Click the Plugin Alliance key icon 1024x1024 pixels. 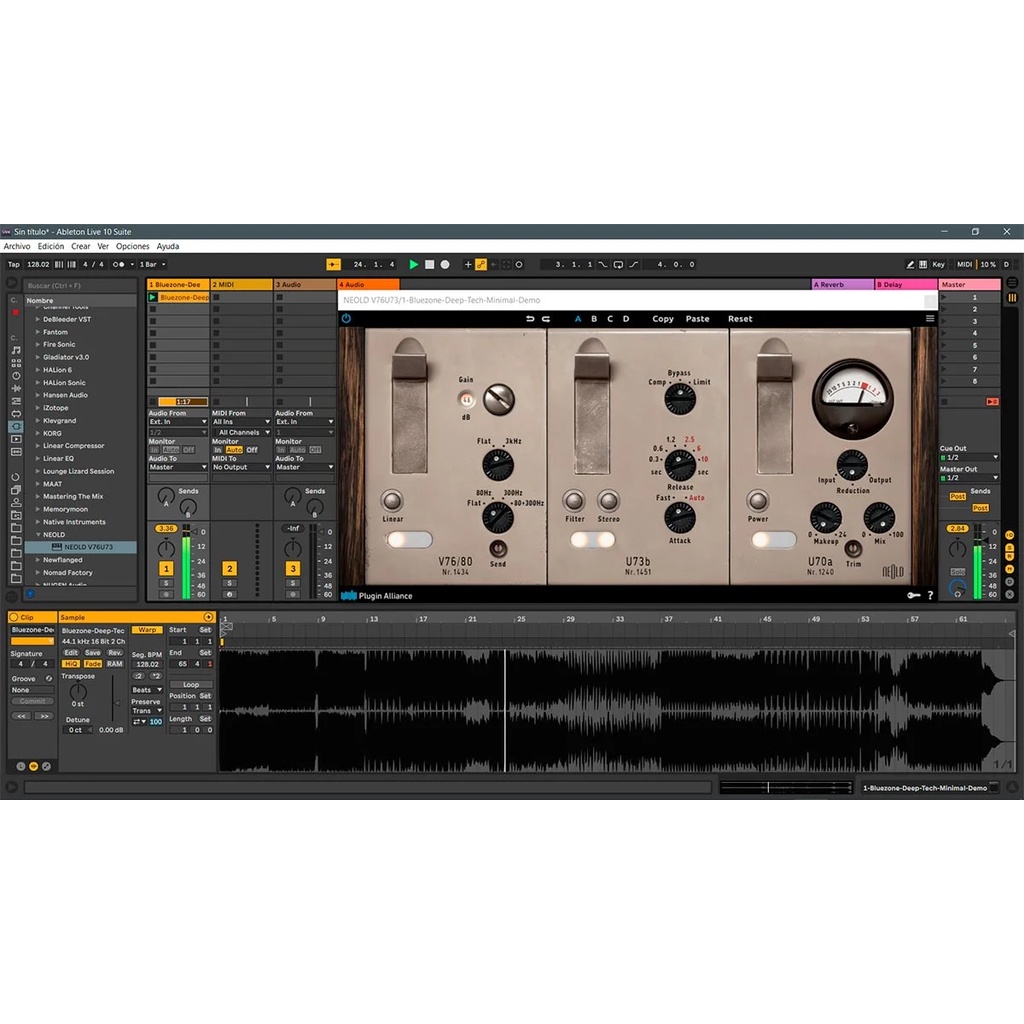click(913, 595)
